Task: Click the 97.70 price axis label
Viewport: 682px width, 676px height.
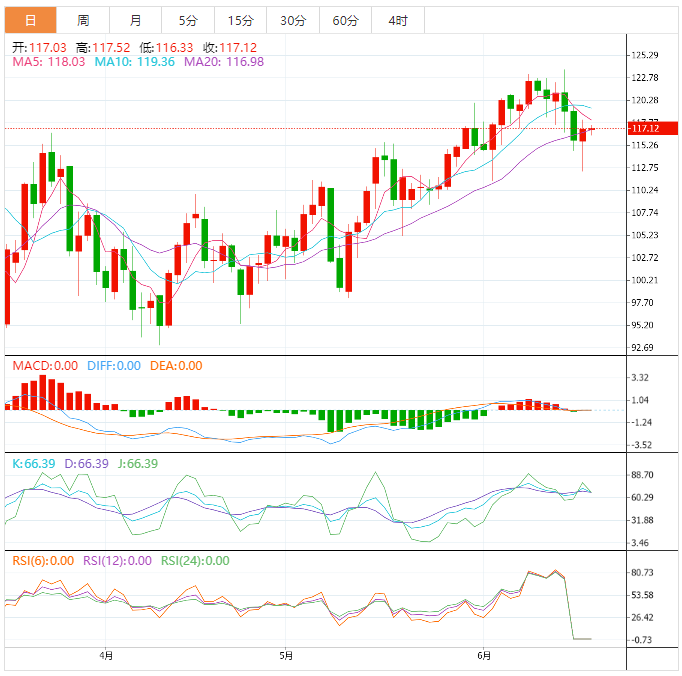Action: coord(642,303)
